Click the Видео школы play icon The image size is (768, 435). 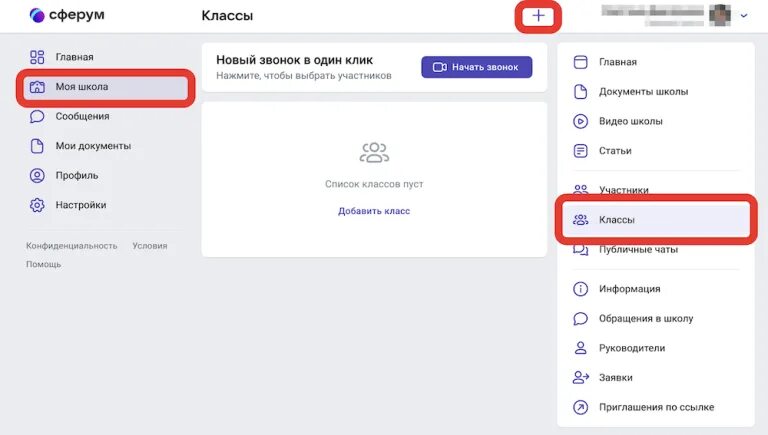pyautogui.click(x=580, y=121)
